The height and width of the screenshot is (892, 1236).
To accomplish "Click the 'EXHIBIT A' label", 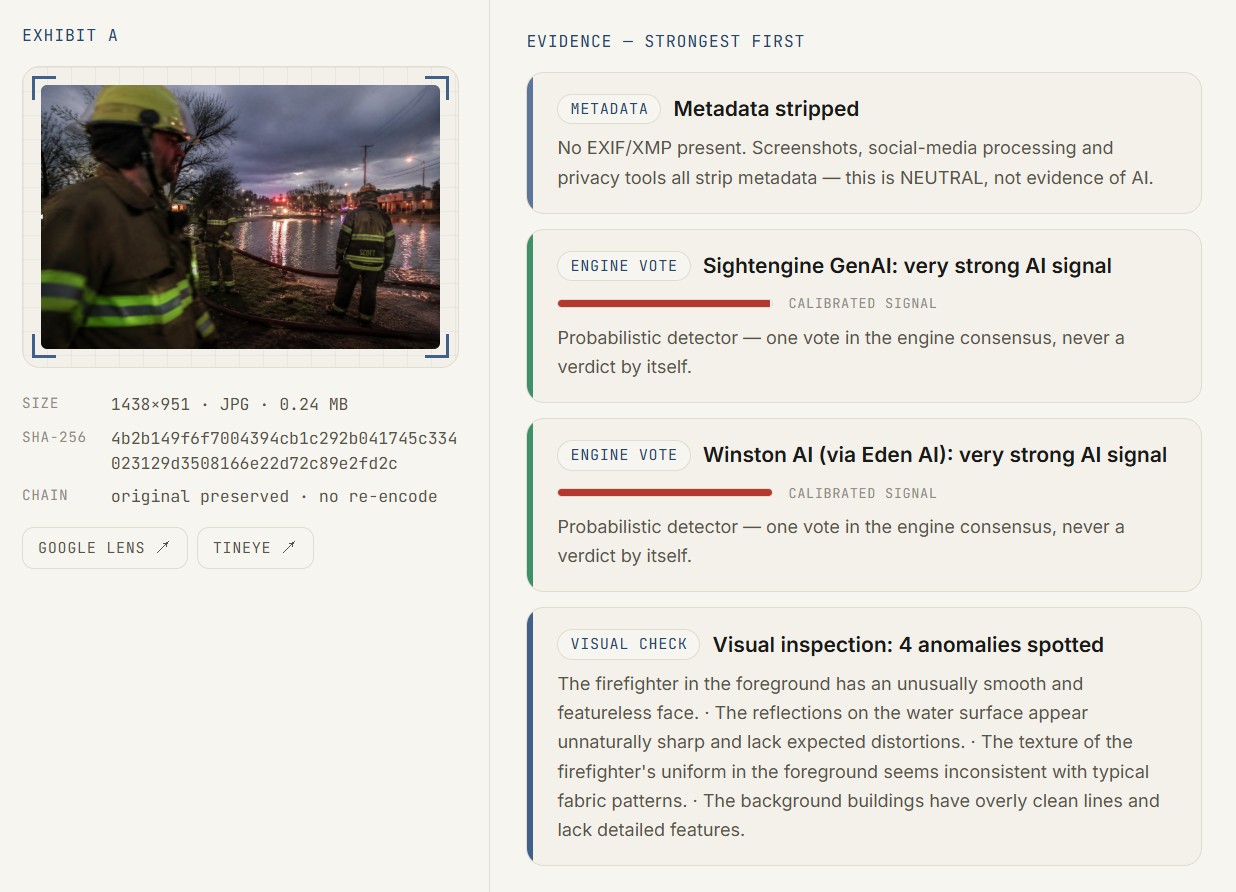I will (x=70, y=36).
